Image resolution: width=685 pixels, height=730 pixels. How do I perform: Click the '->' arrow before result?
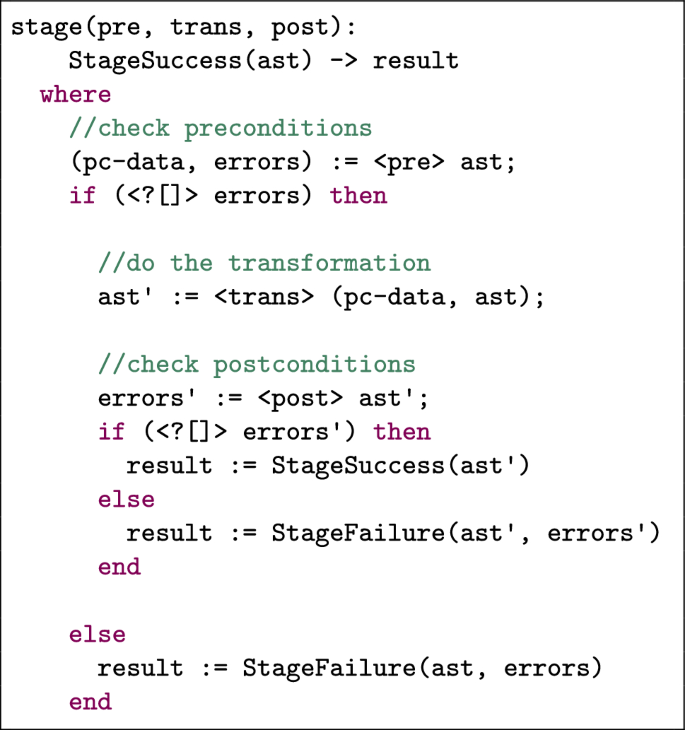[344, 60]
